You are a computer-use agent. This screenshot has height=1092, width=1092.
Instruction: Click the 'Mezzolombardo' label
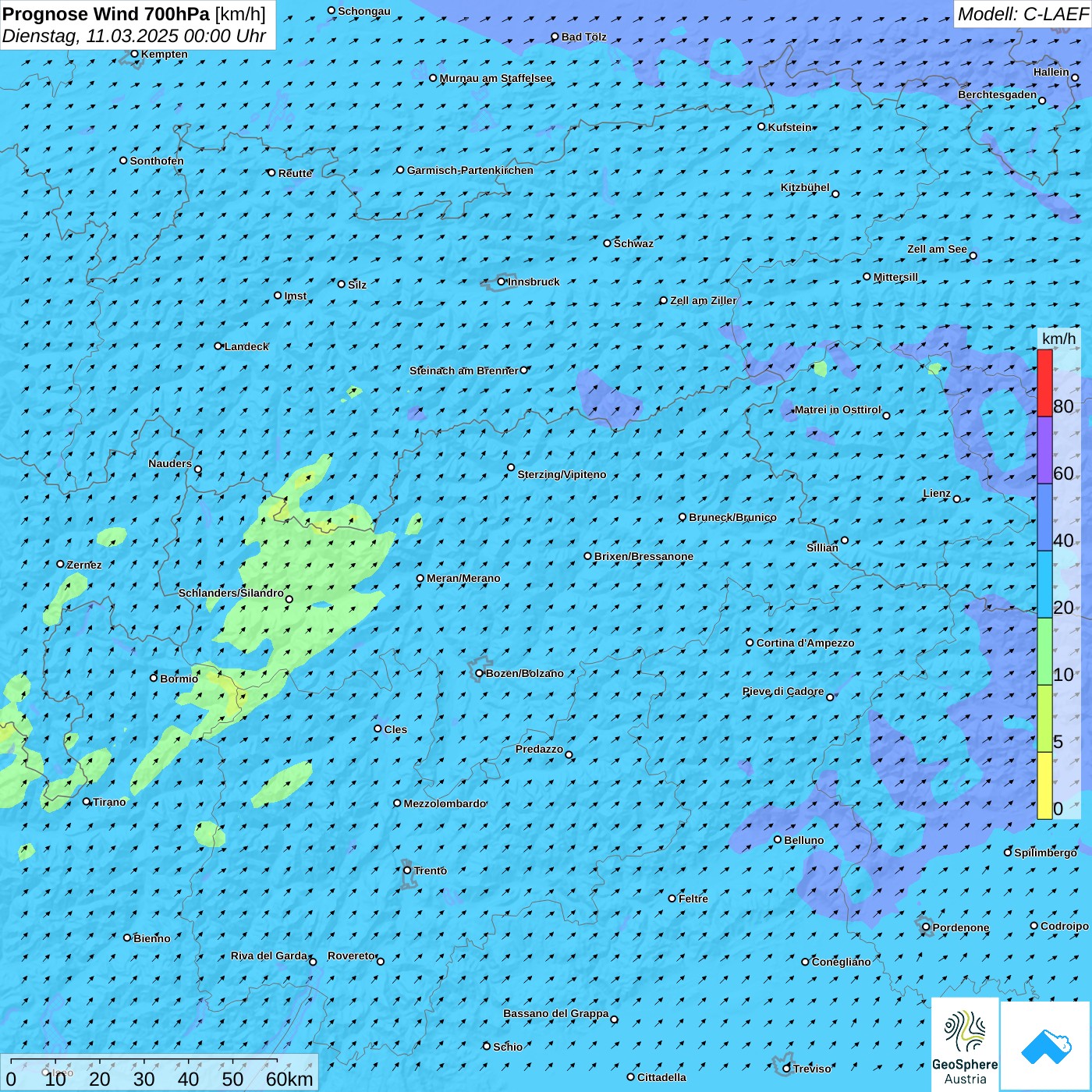445,803
